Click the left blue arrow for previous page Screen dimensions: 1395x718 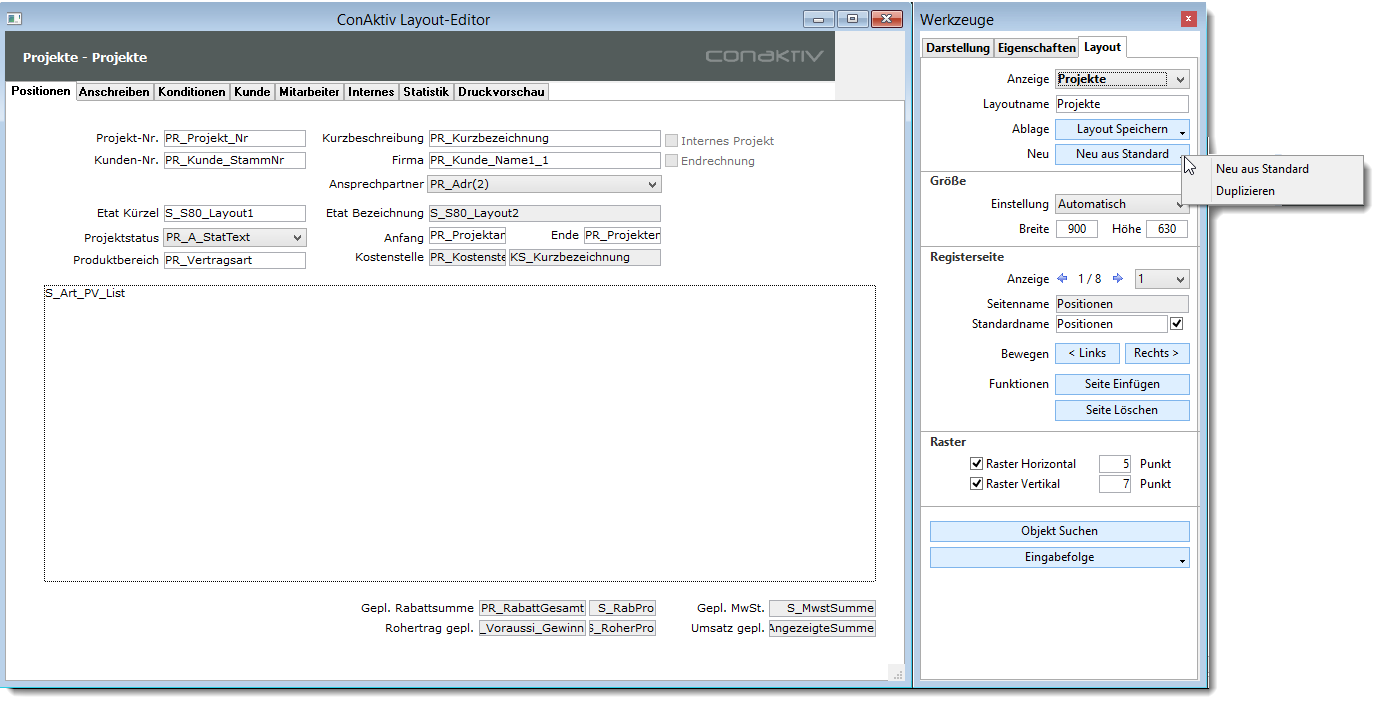[x=1062, y=279]
